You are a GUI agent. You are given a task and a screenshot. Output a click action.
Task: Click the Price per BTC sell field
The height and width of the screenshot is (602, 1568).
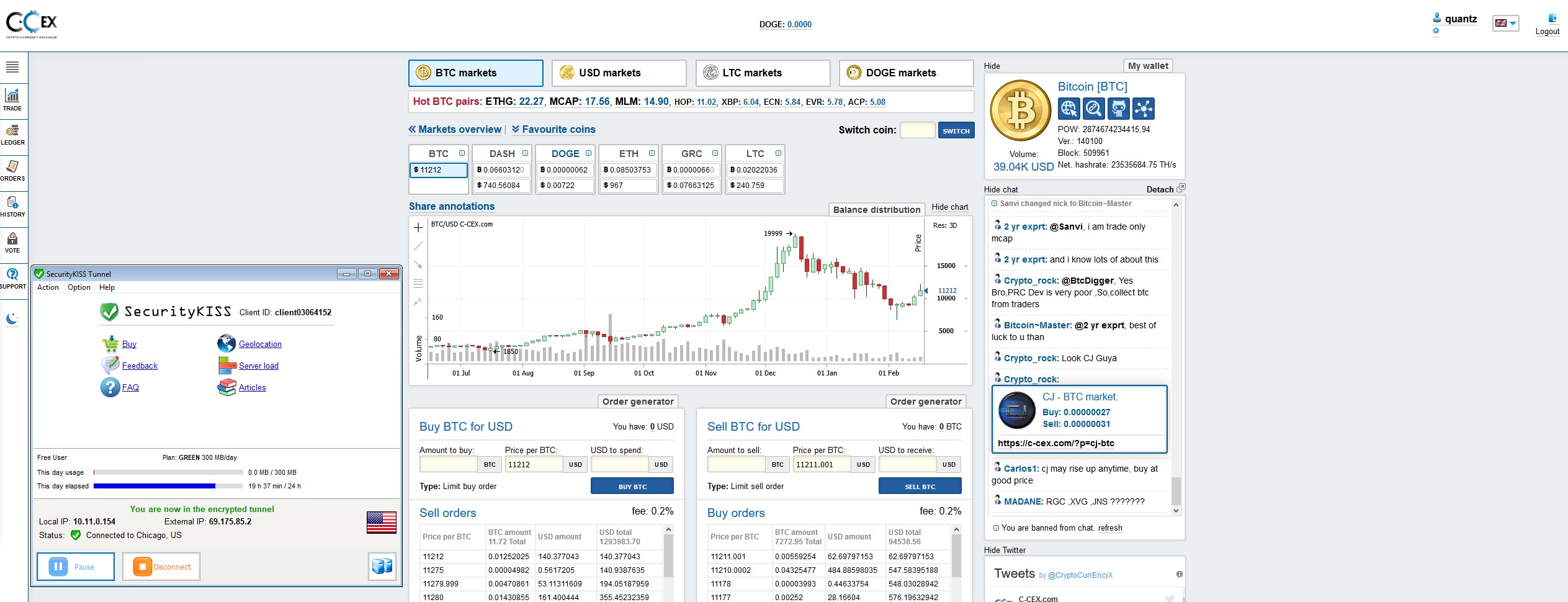coord(822,464)
